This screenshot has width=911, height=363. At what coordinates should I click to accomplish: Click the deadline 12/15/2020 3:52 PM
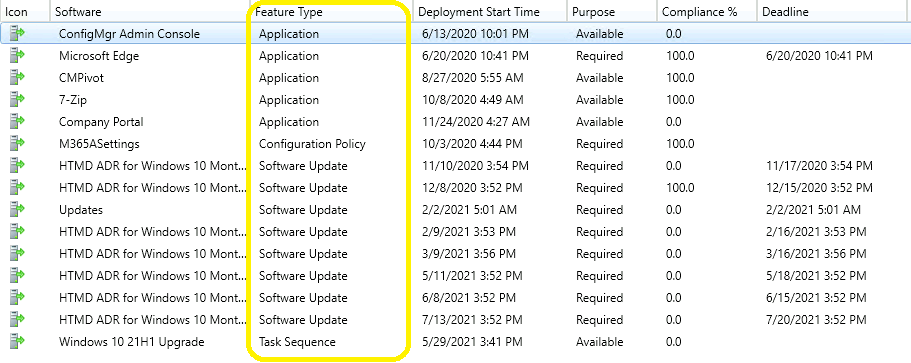click(819, 188)
